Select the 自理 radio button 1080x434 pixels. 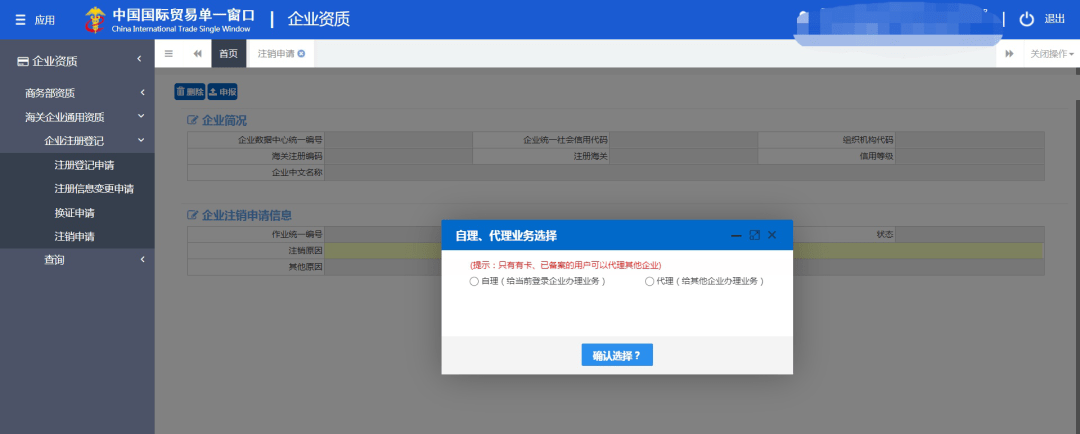coord(474,282)
